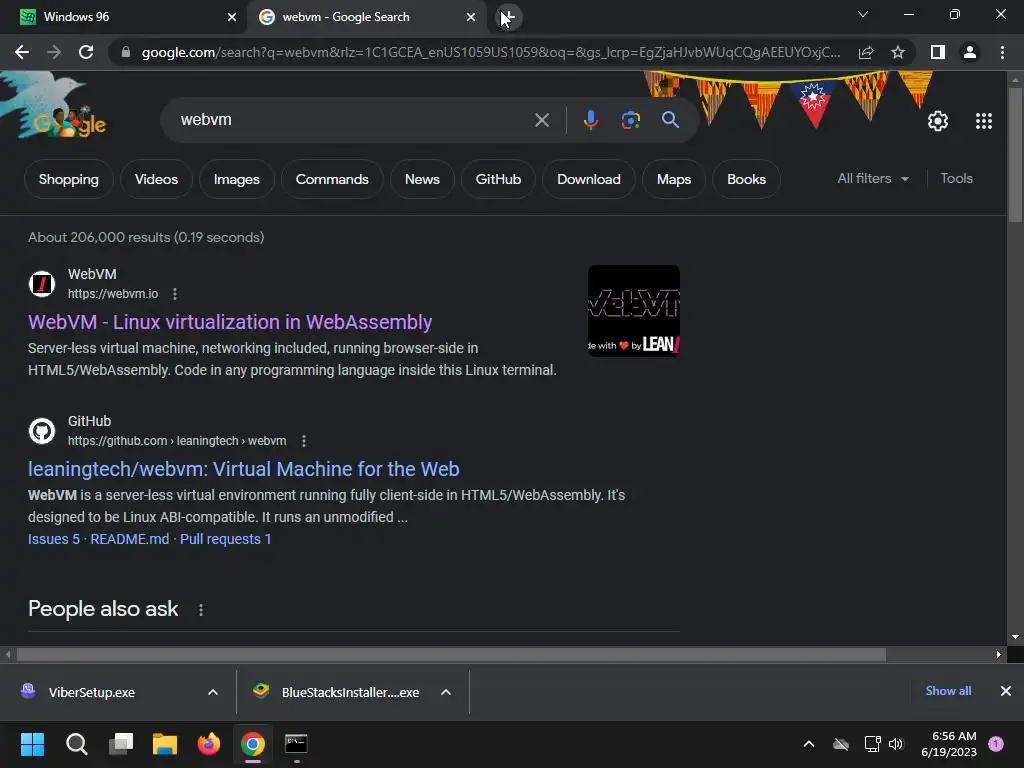
Task: Click the WebVM result thumbnail
Action: point(633,311)
